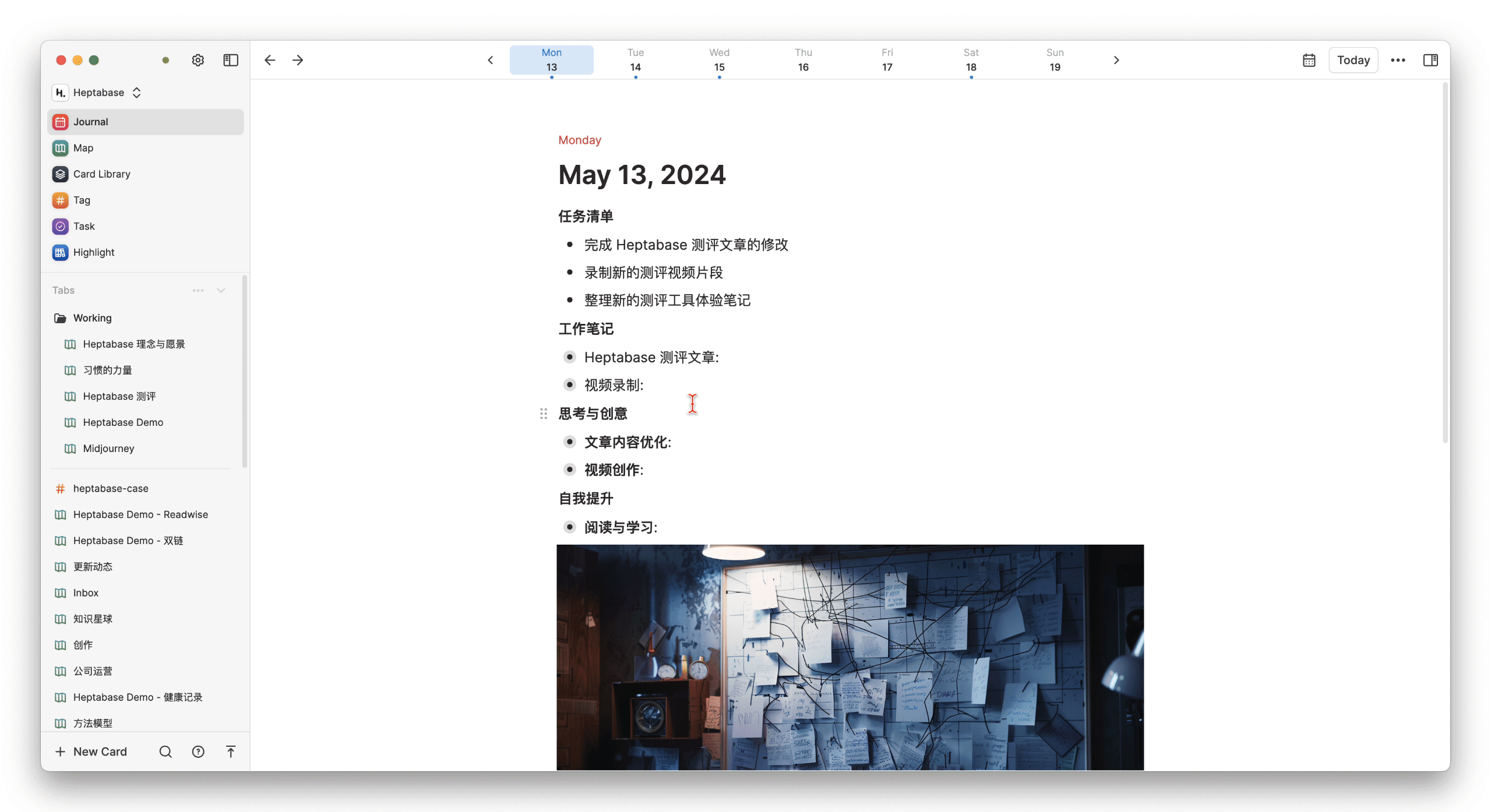Open the three-dot more options menu

(1398, 60)
